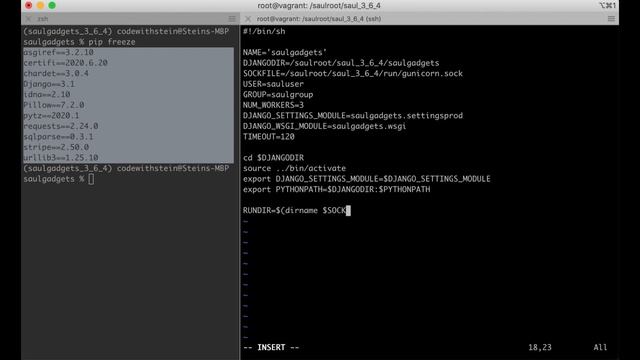Click the 'chardet==3.0.4' line
Screen dimensions: 640x360
56,73
